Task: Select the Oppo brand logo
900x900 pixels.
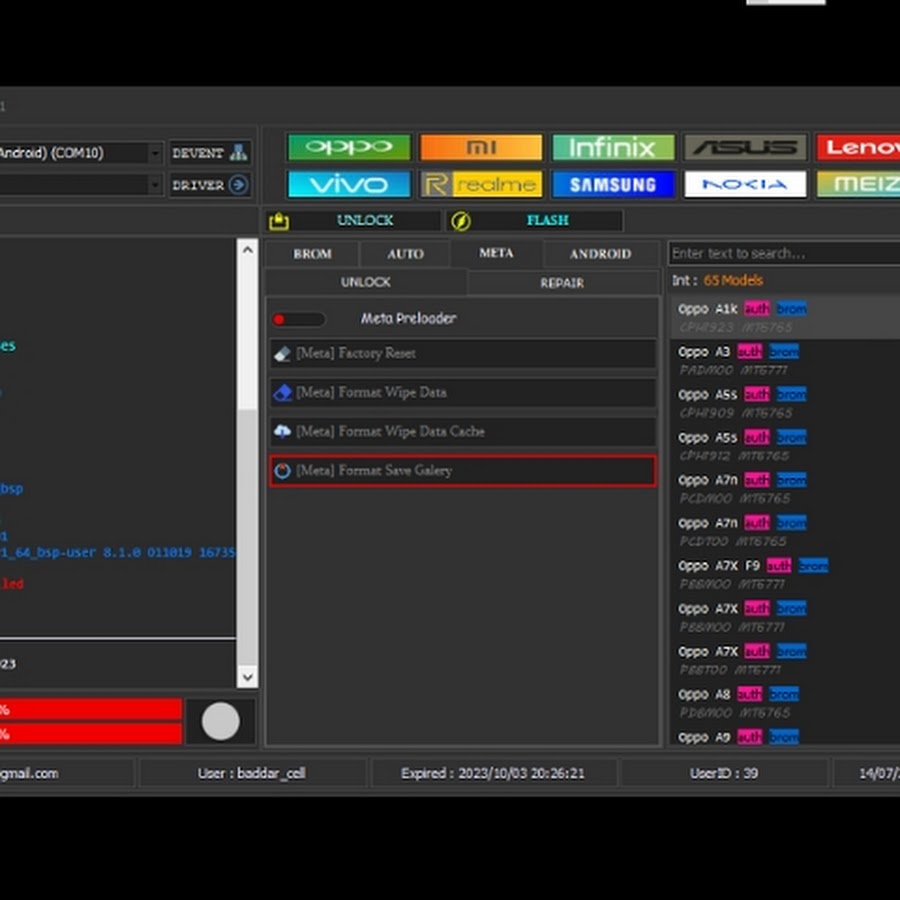Action: tap(349, 148)
